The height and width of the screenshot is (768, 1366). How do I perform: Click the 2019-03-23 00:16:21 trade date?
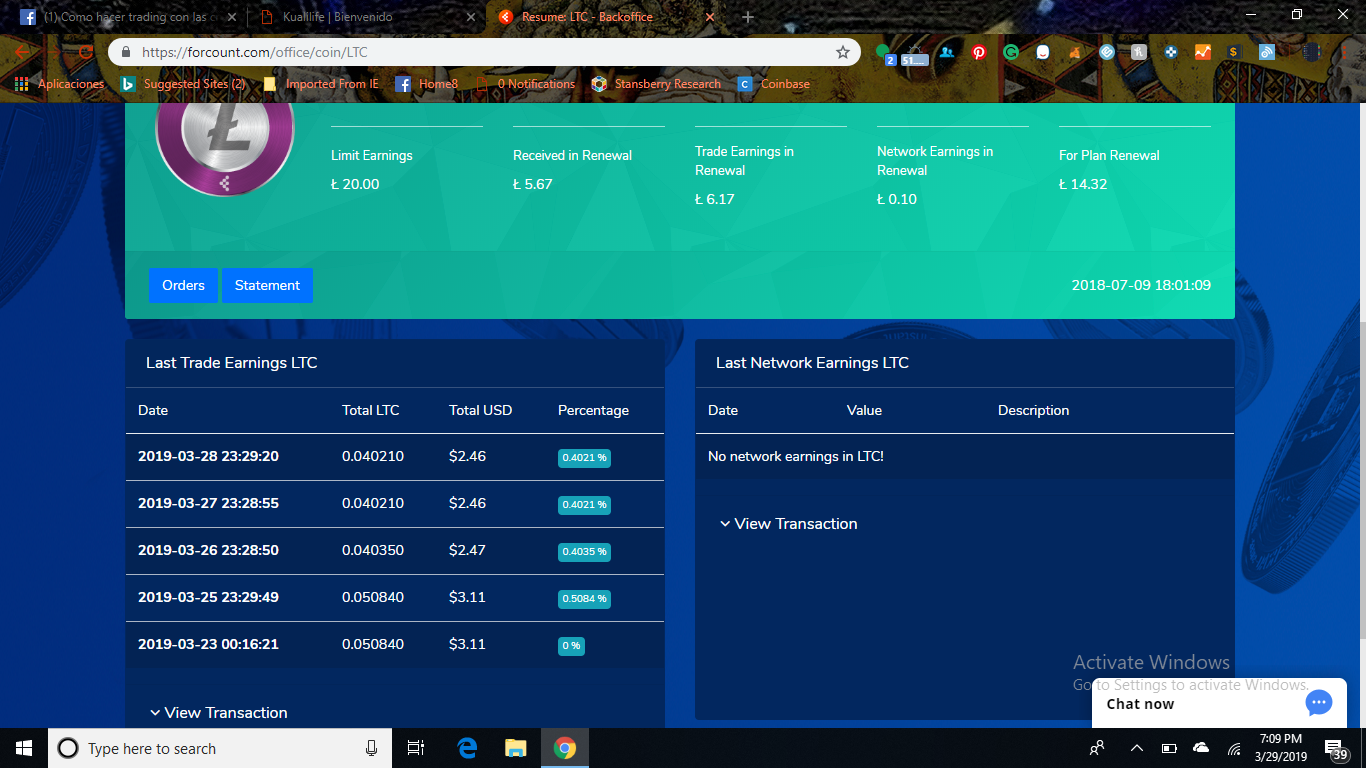tap(208, 645)
